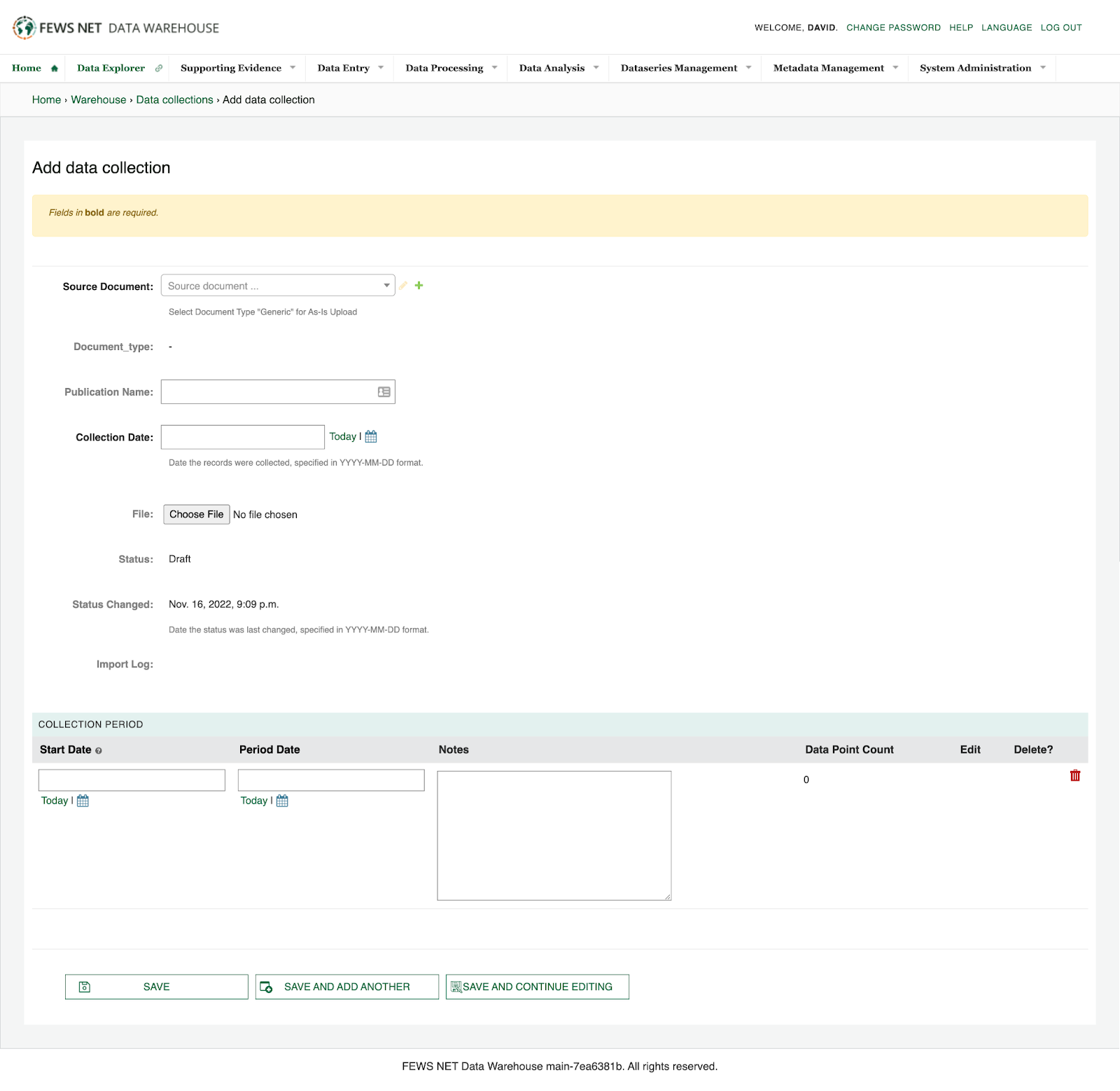Click the FEWS NET globe logo
The width and height of the screenshot is (1120, 1091).
click(x=24, y=27)
